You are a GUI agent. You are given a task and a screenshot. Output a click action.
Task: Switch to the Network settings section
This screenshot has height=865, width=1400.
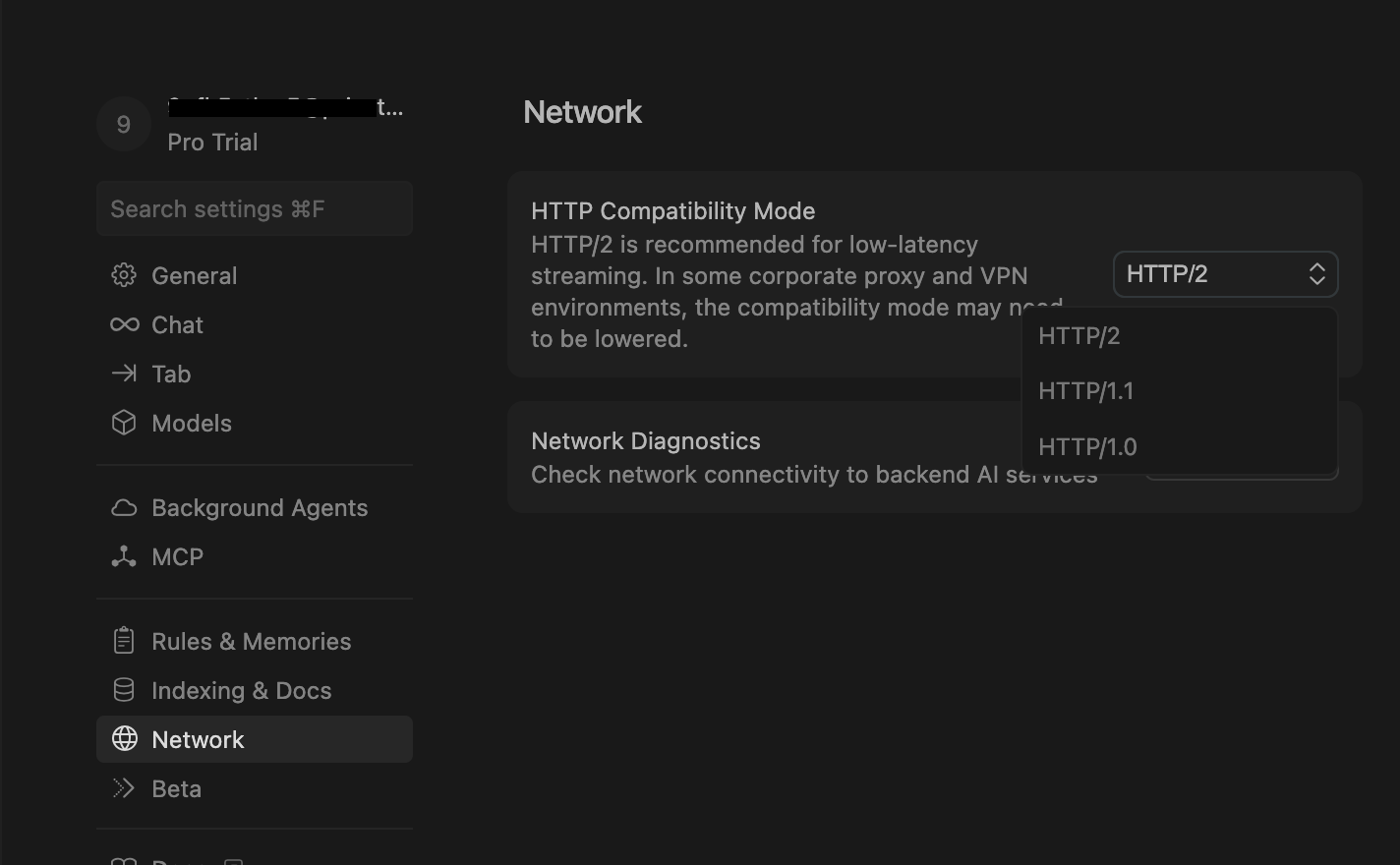point(198,739)
